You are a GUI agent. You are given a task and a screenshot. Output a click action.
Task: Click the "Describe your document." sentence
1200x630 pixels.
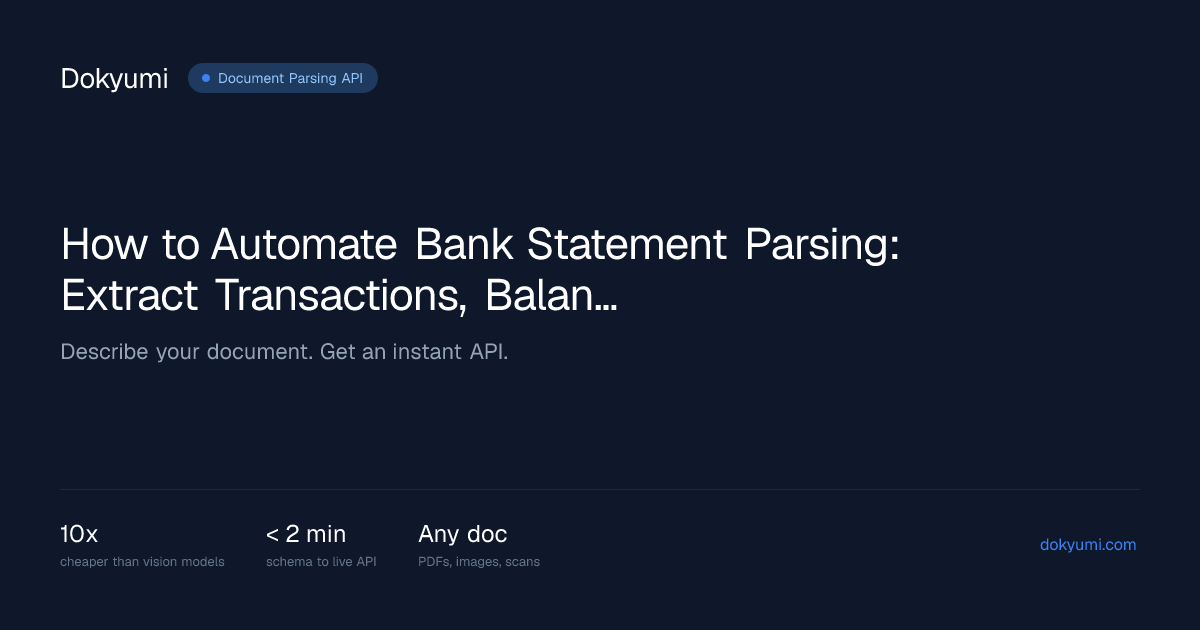[x=187, y=353]
